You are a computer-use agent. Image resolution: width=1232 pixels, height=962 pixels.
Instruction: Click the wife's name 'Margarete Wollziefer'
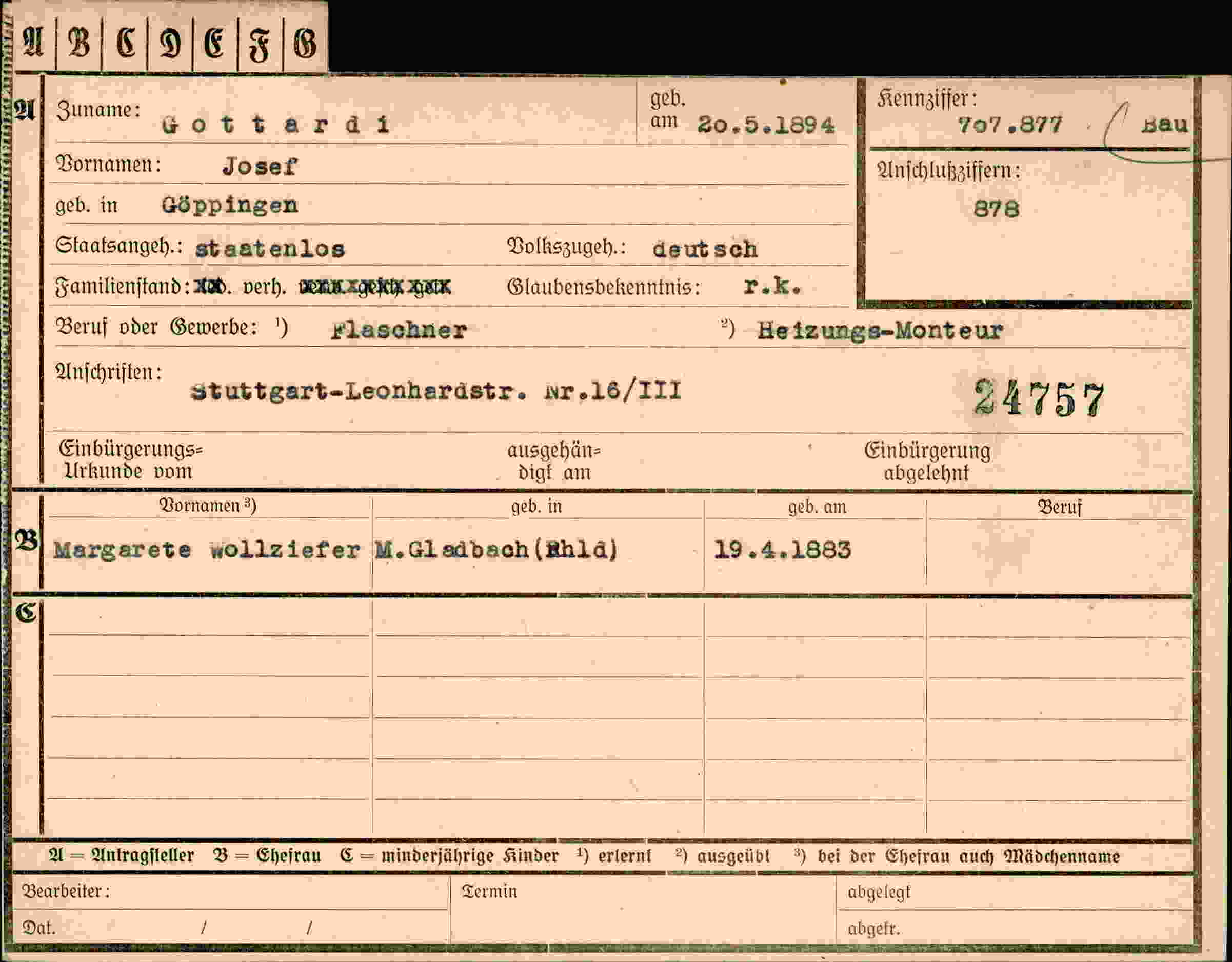pyautogui.click(x=207, y=550)
